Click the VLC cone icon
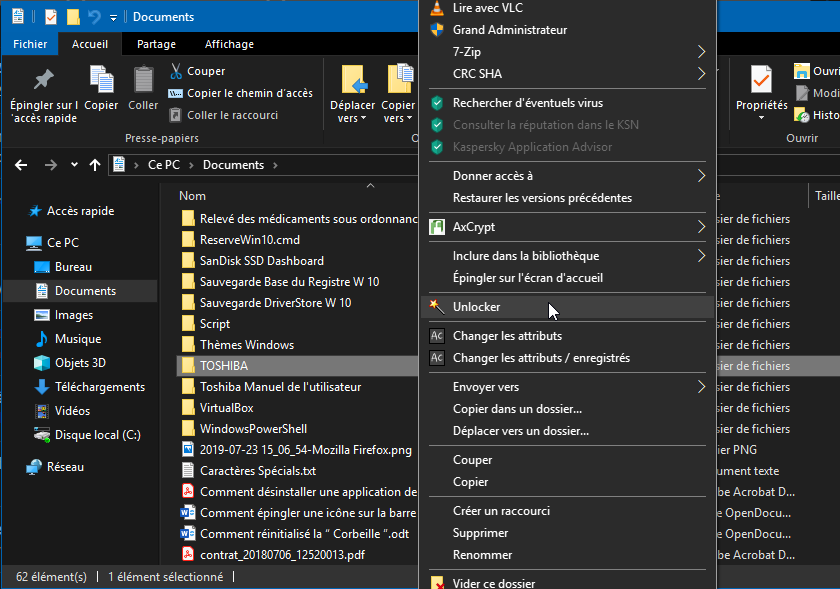This screenshot has height=589, width=840. click(436, 8)
